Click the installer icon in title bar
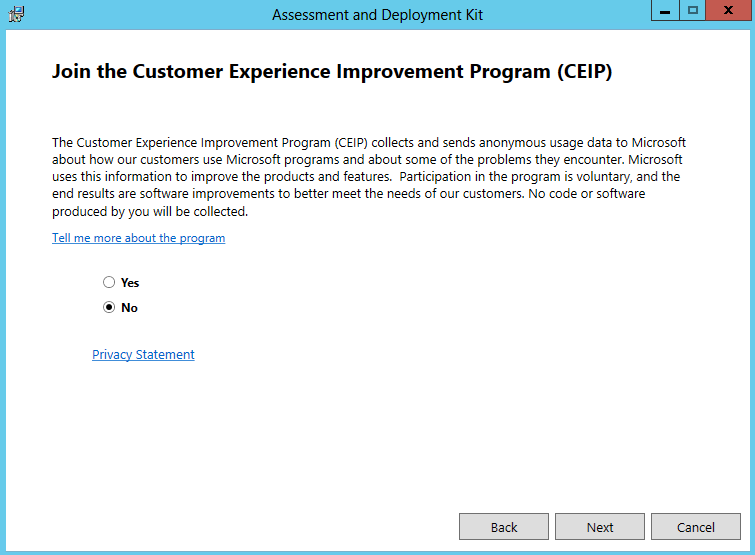Screen dimensions: 755x555 (x=16, y=14)
